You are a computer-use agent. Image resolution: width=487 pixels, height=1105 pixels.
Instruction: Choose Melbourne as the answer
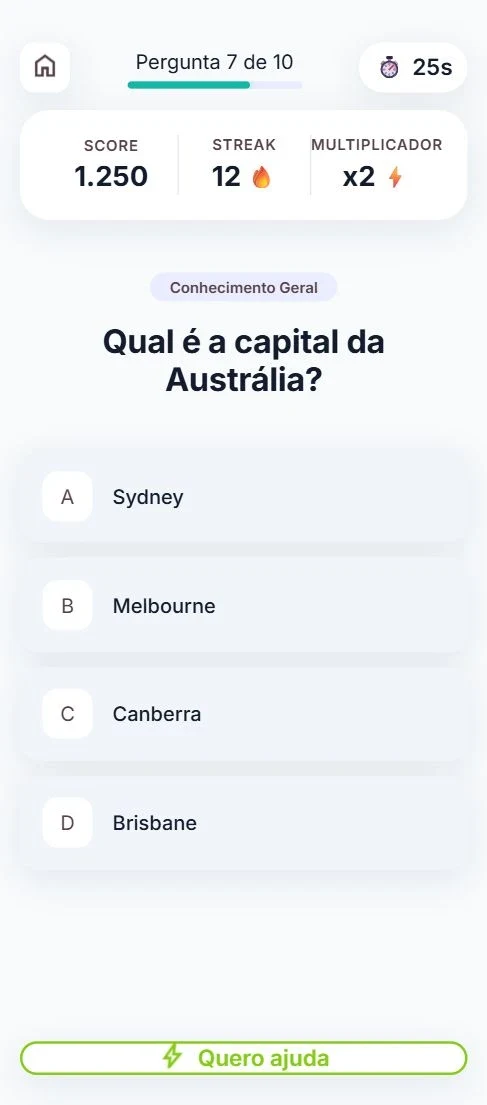243,605
